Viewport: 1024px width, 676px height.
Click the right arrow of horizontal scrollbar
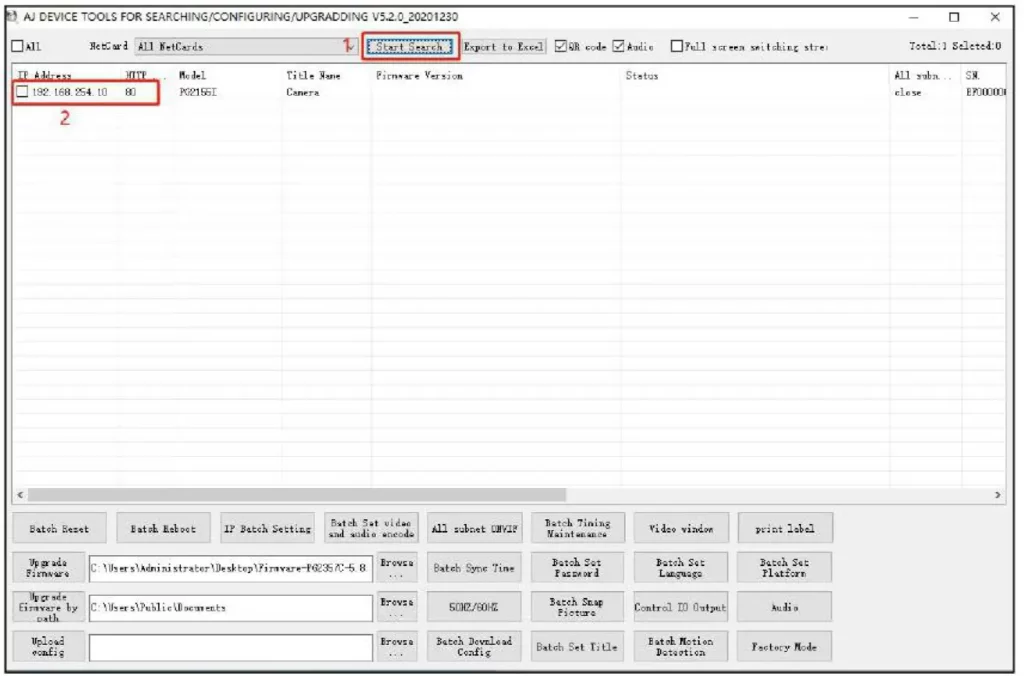[997, 494]
